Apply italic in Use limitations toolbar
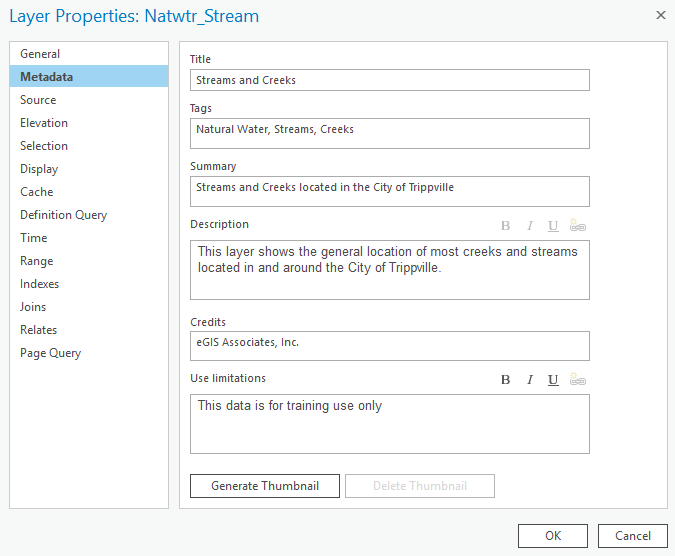Image resolution: width=675 pixels, height=556 pixels. point(530,380)
